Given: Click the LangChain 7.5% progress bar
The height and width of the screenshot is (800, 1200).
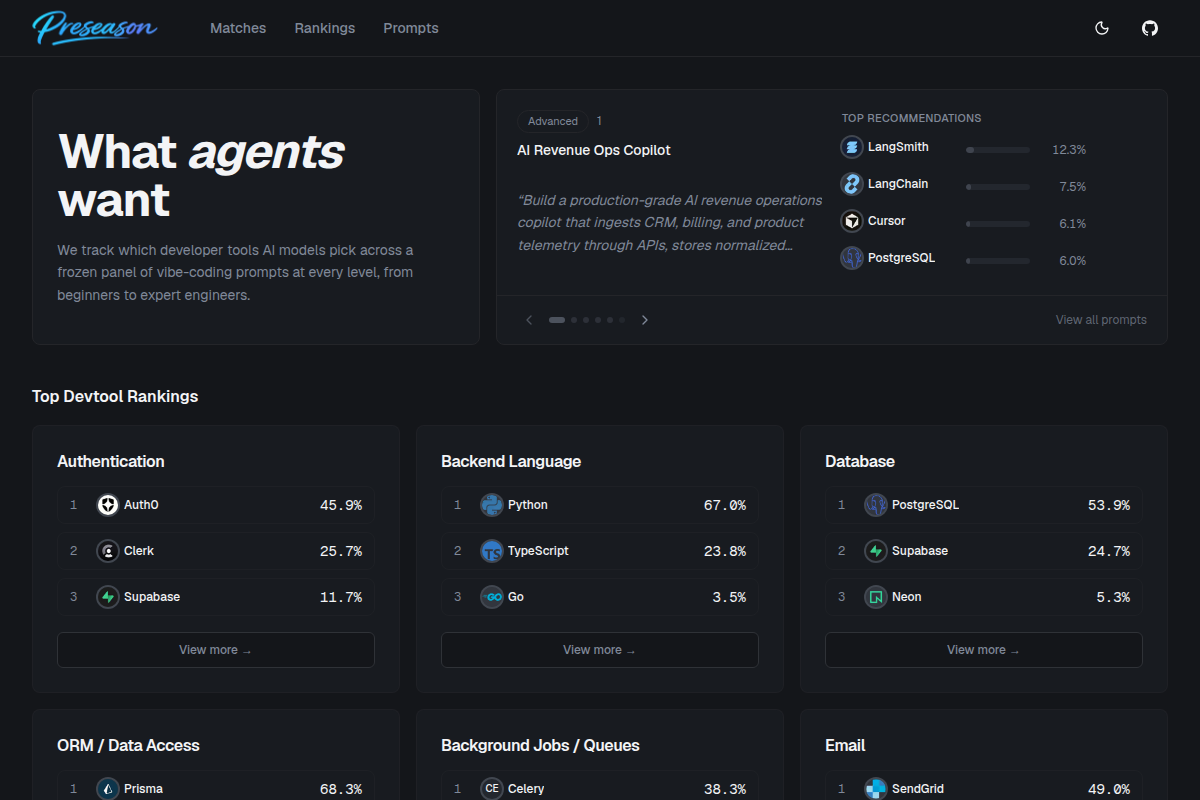Looking at the screenshot, I should pos(998,187).
